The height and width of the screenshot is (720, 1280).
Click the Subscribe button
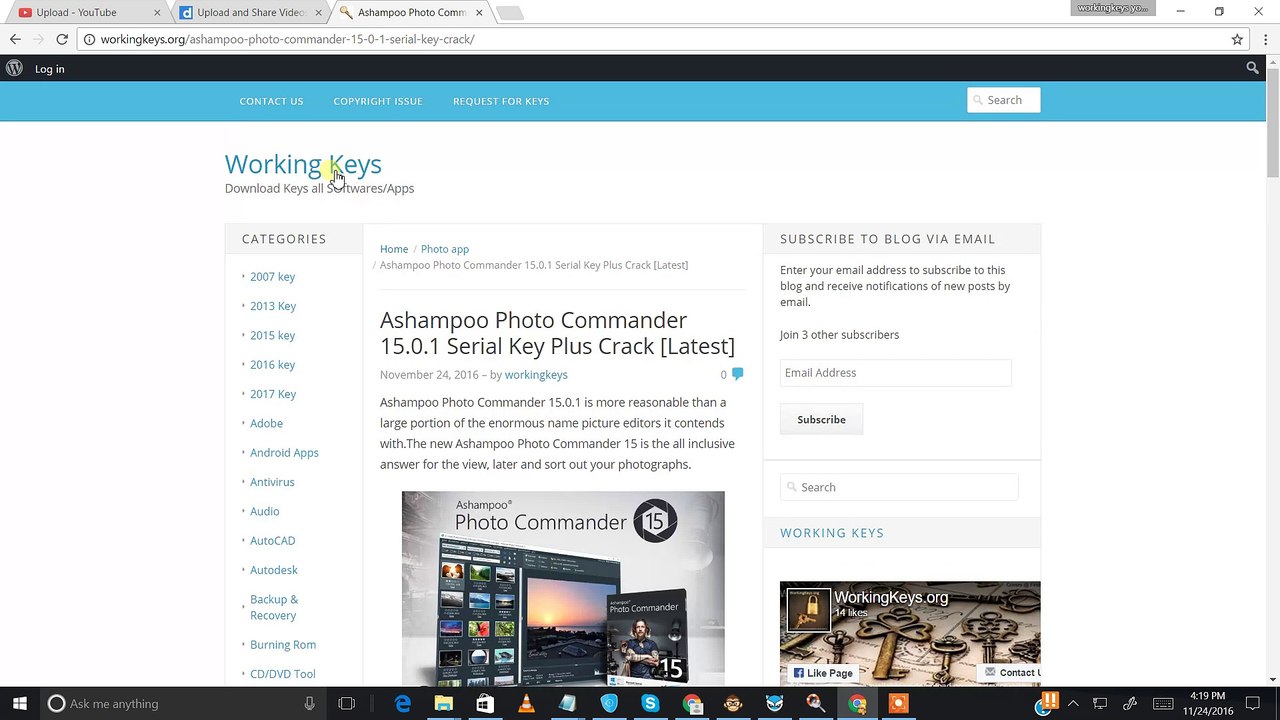[x=821, y=420]
